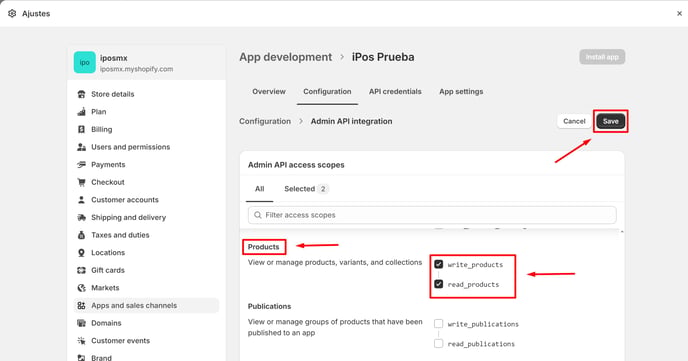This screenshot has width=688, height=361.
Task: Uncheck the write_products scope
Action: point(438,264)
